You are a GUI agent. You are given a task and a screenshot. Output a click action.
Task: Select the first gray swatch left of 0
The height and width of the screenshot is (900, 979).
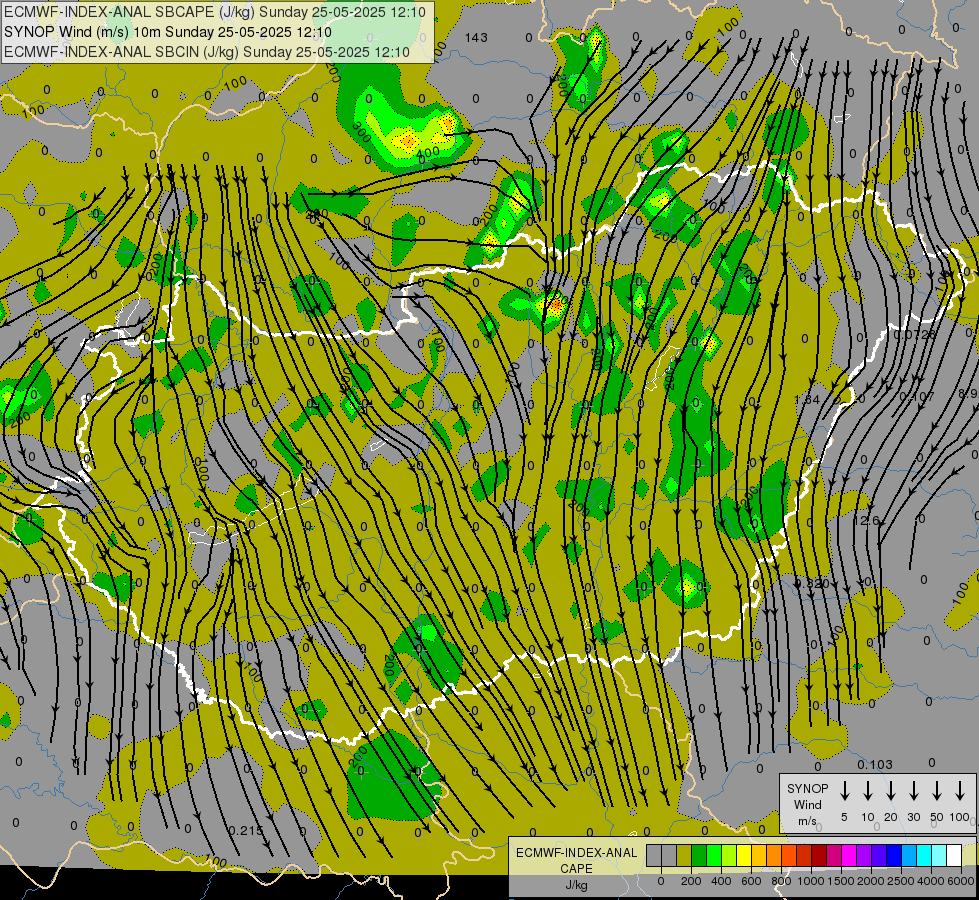[654, 855]
